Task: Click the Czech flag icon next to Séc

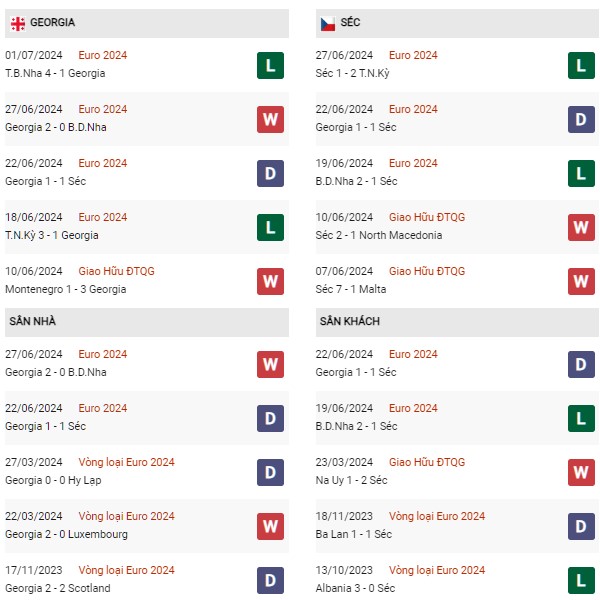Action: tap(327, 23)
